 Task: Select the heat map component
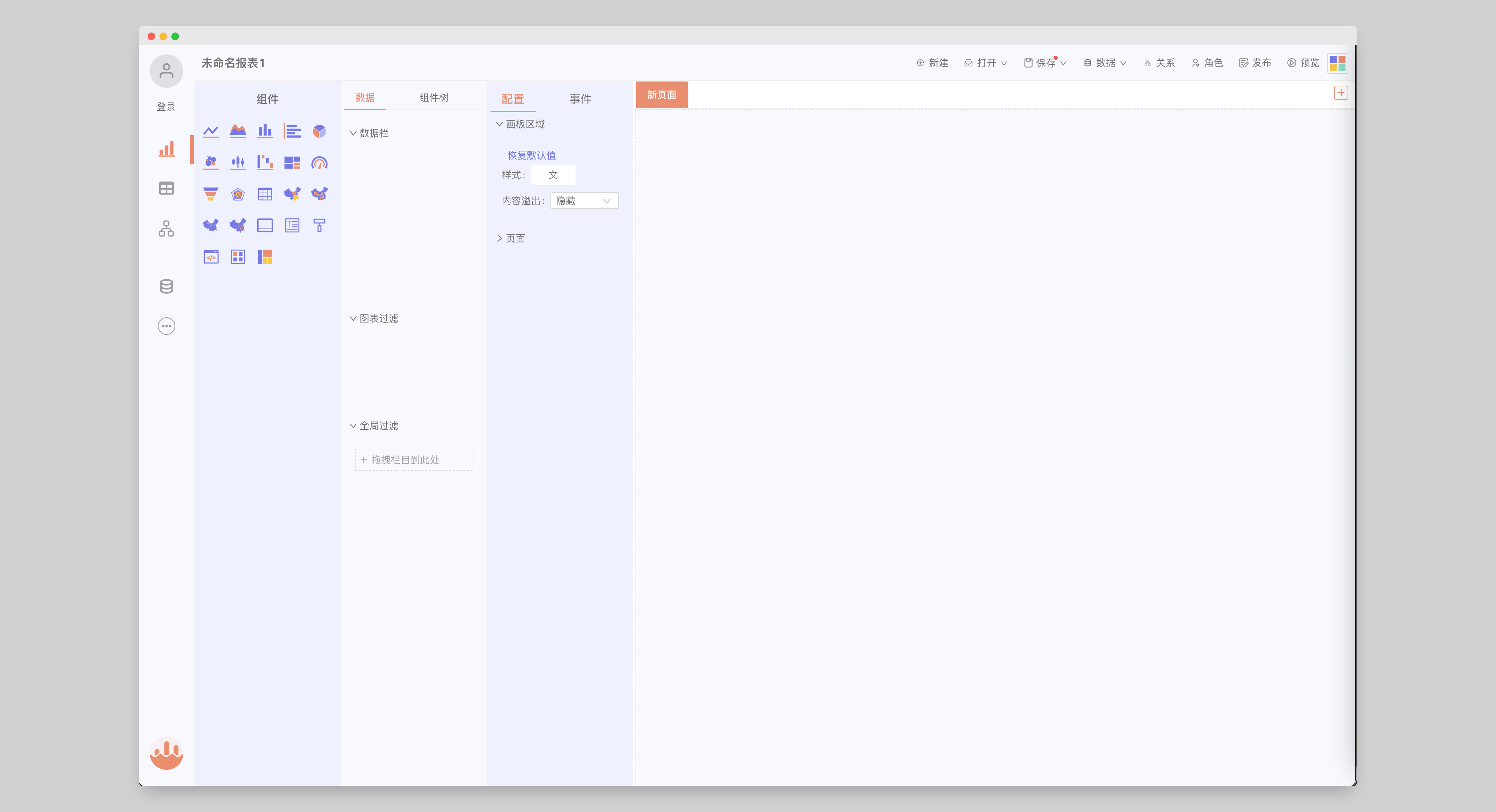click(x=319, y=194)
